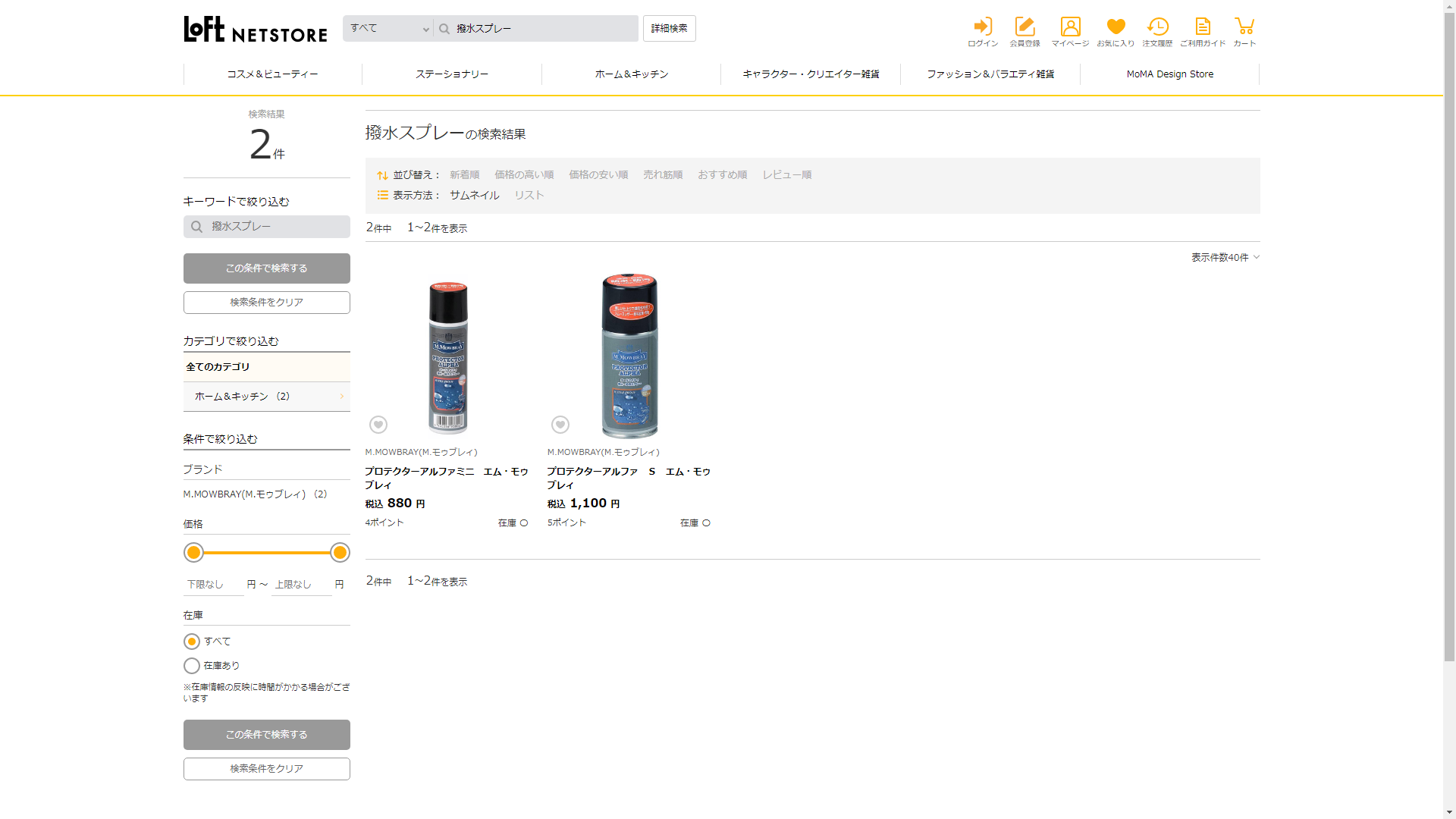Open the すべて search category dropdown

(x=388, y=29)
